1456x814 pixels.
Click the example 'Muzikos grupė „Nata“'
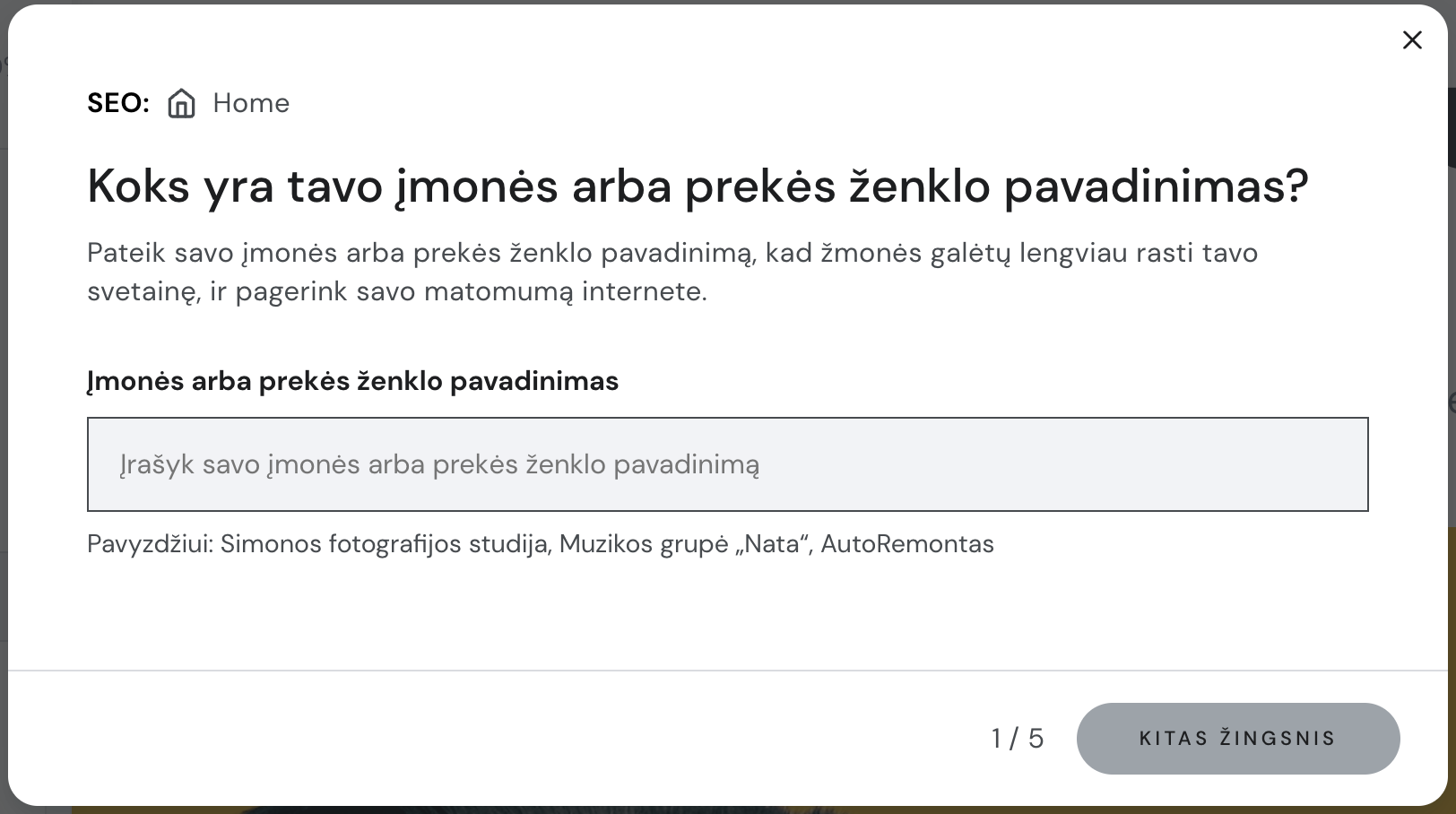[x=685, y=544]
